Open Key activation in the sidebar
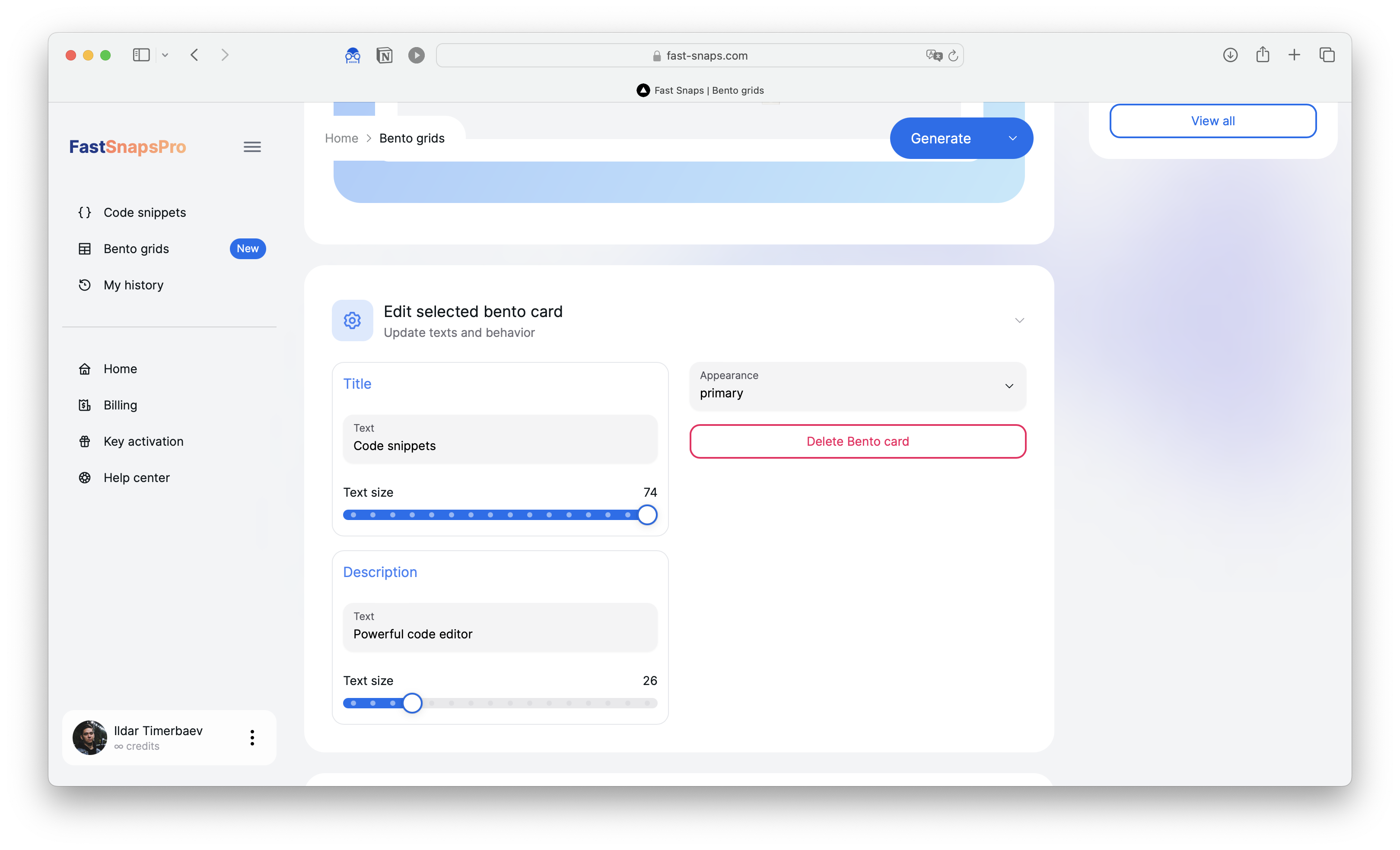Image resolution: width=1400 pixels, height=850 pixels. click(x=143, y=441)
